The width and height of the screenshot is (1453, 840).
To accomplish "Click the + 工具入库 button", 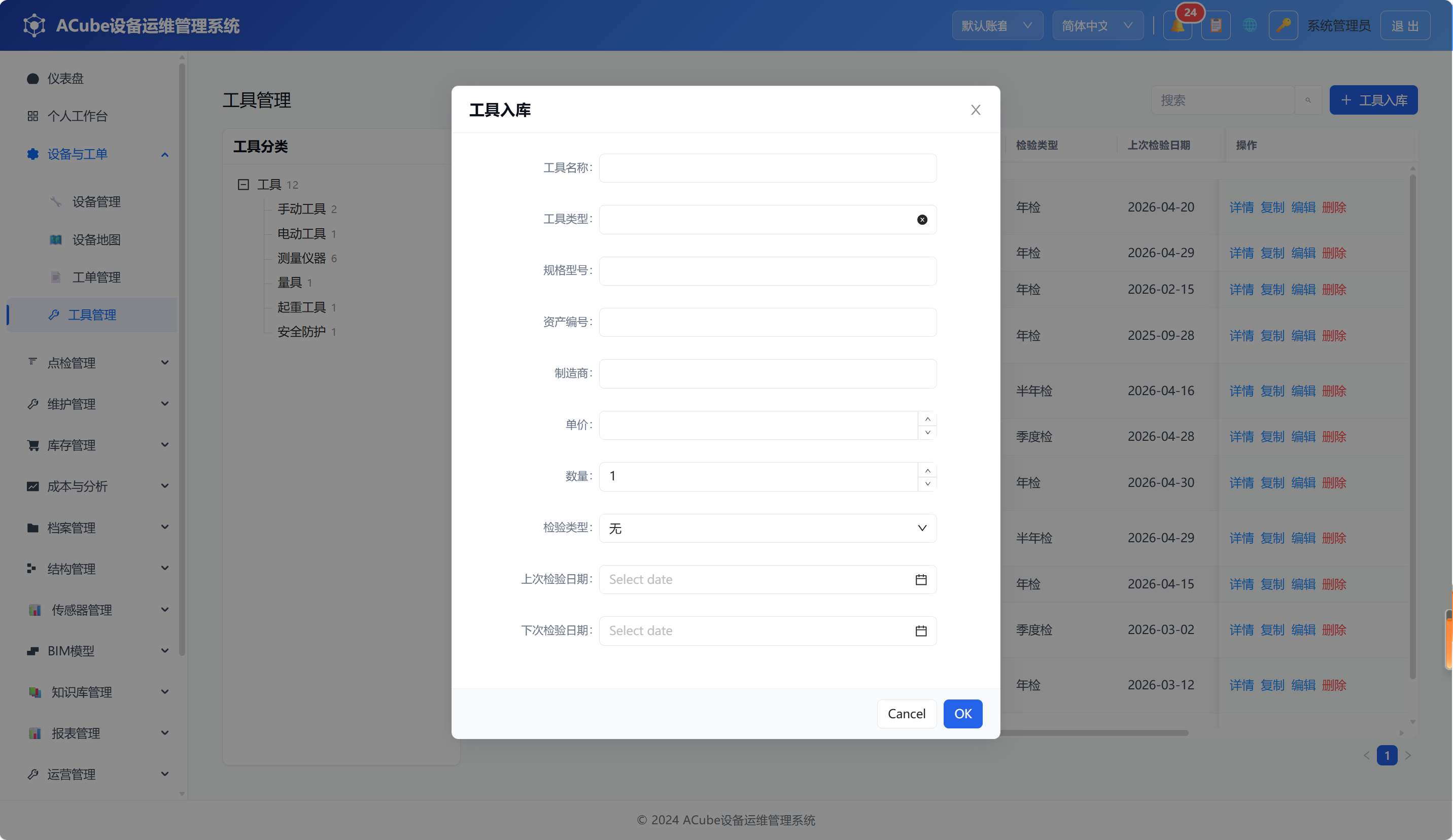I will point(1373,100).
